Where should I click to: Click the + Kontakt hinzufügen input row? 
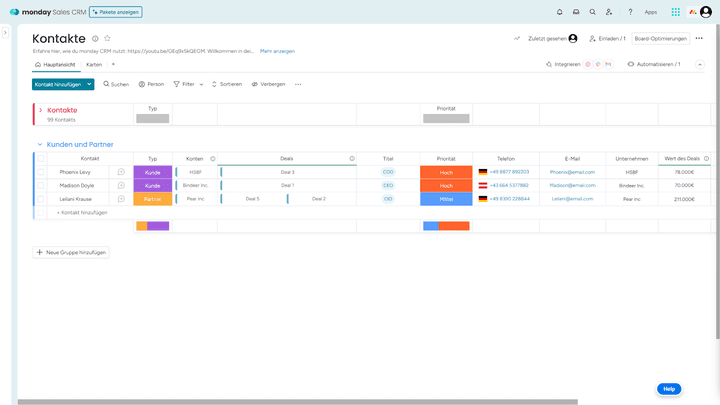click(82, 212)
